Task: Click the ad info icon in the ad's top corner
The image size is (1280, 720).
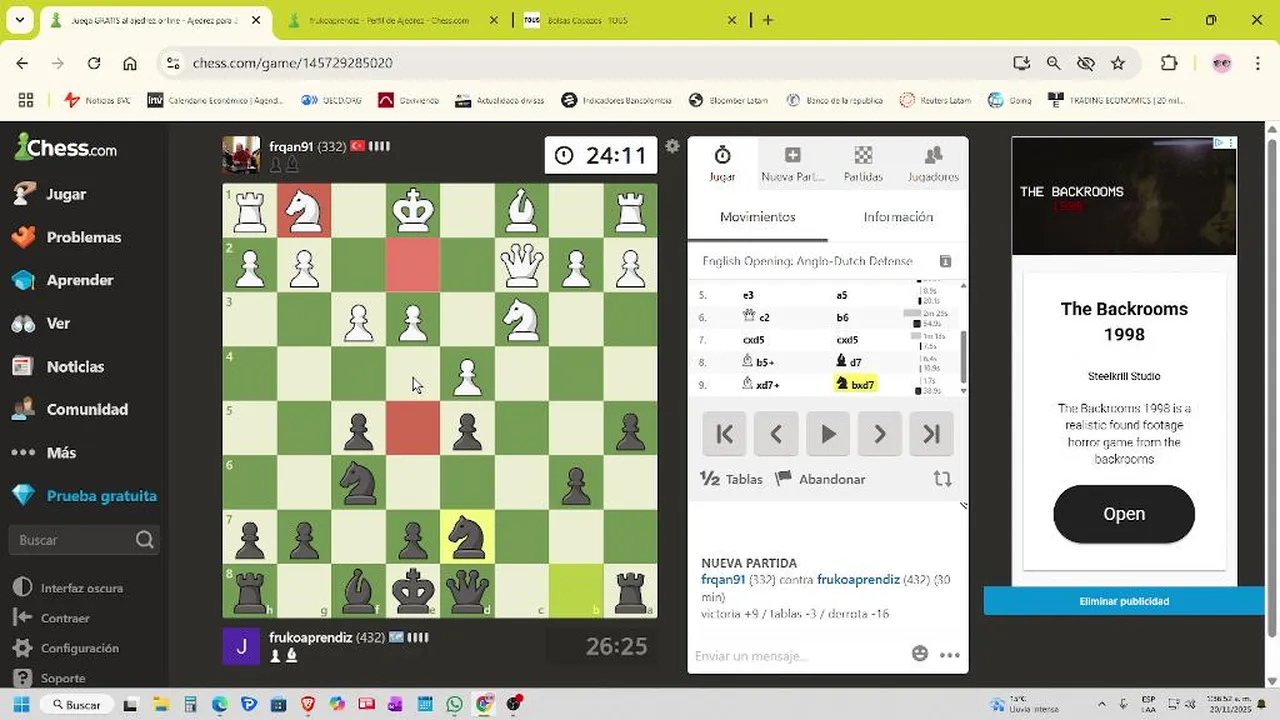Action: pos(1220,143)
